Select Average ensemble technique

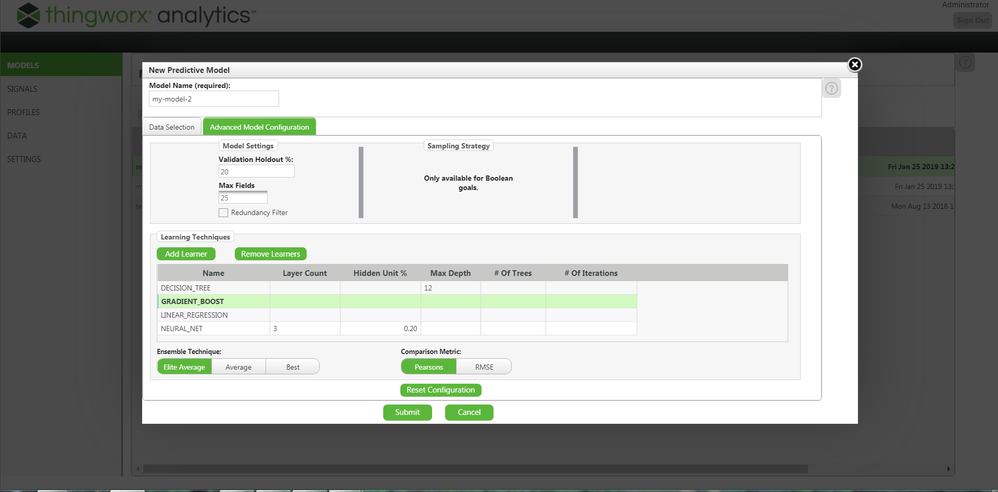(238, 367)
